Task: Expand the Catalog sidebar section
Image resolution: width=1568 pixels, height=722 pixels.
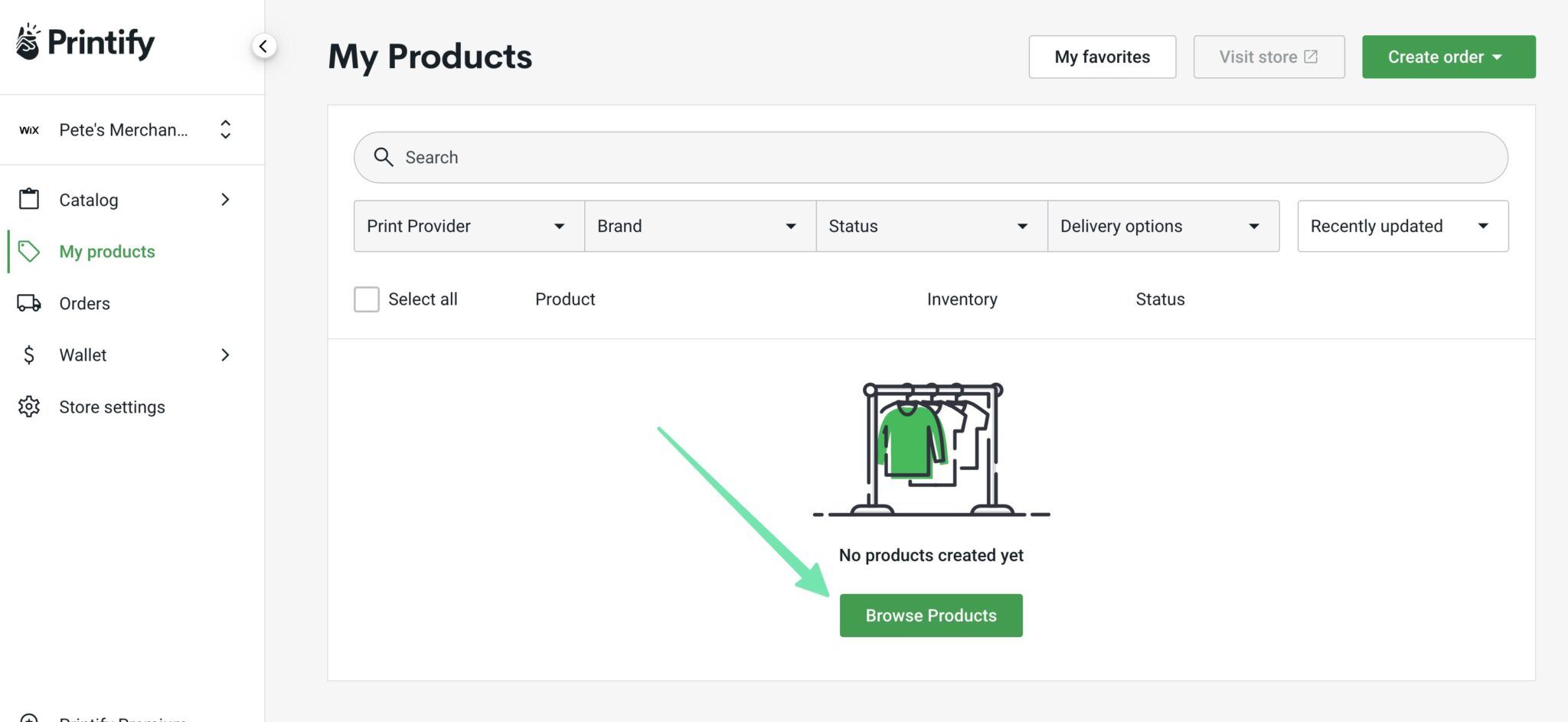Action: [x=224, y=199]
